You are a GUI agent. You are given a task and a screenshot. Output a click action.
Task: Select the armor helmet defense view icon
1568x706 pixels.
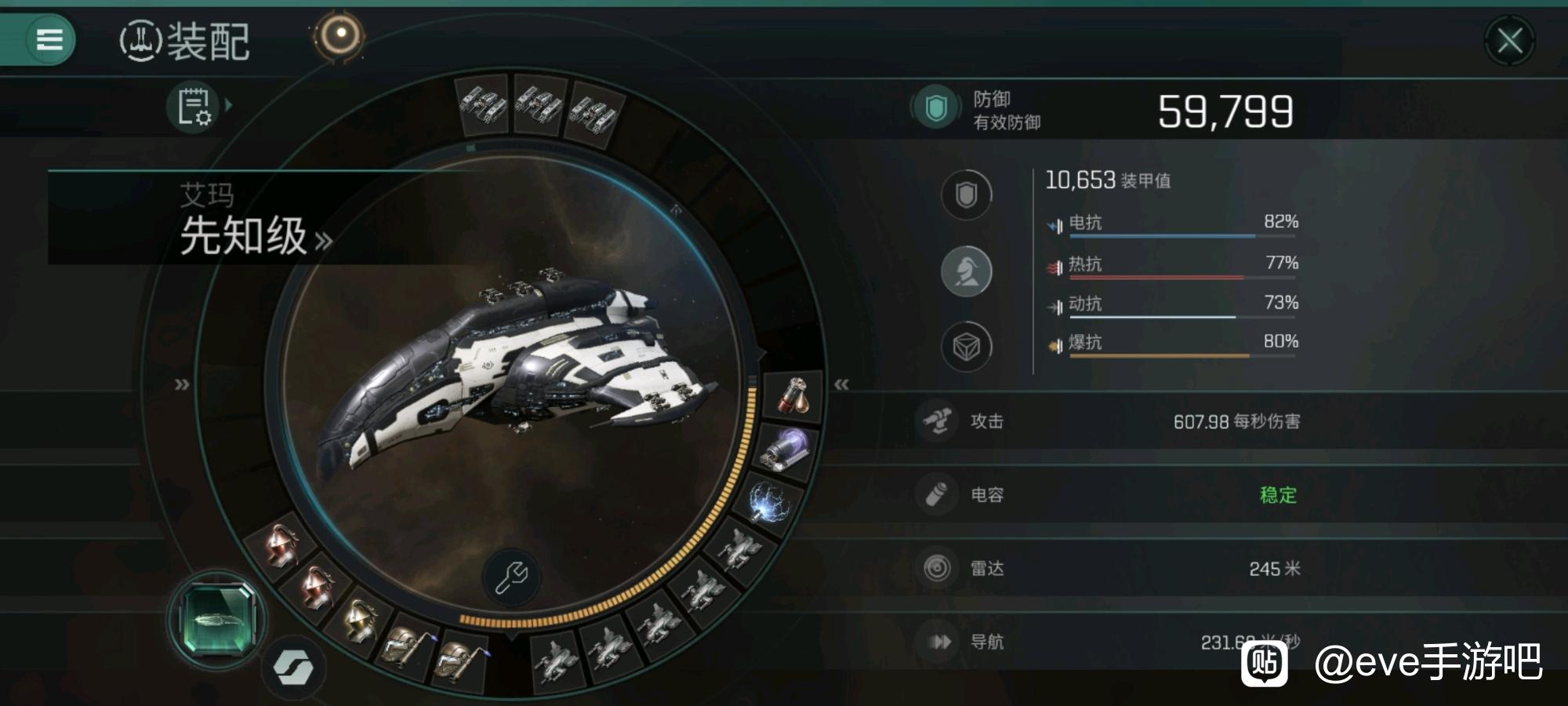[x=966, y=271]
